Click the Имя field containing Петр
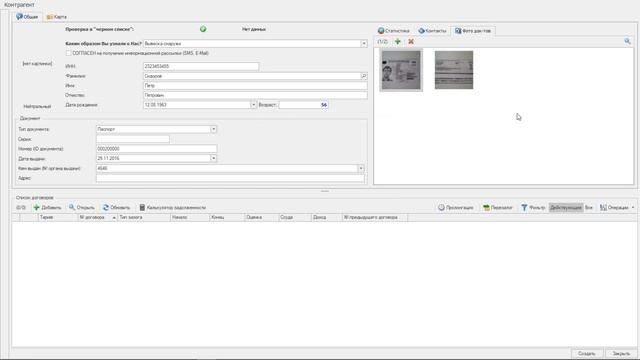 255,86
